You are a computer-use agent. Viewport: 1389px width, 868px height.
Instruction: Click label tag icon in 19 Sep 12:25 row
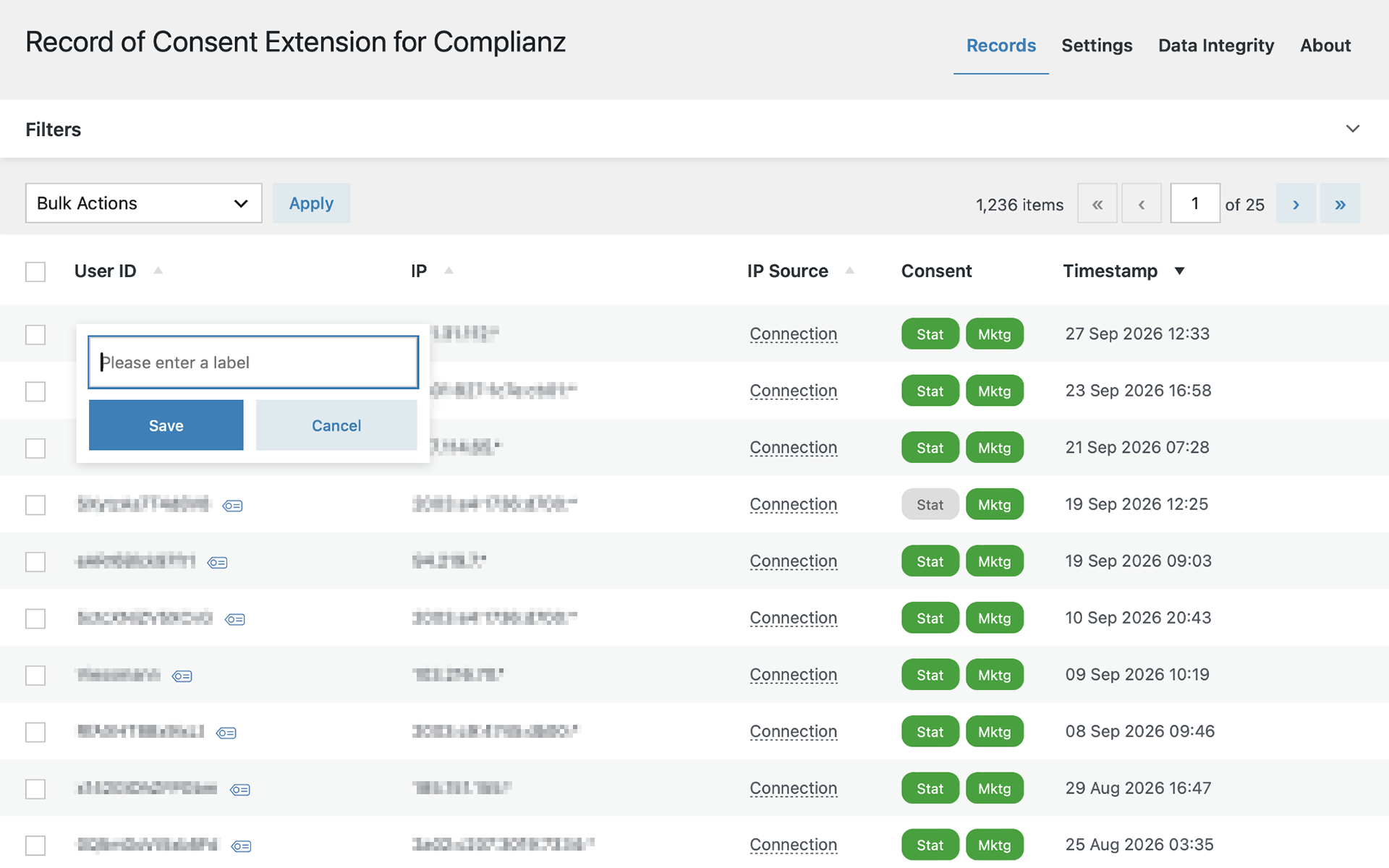[x=232, y=506]
